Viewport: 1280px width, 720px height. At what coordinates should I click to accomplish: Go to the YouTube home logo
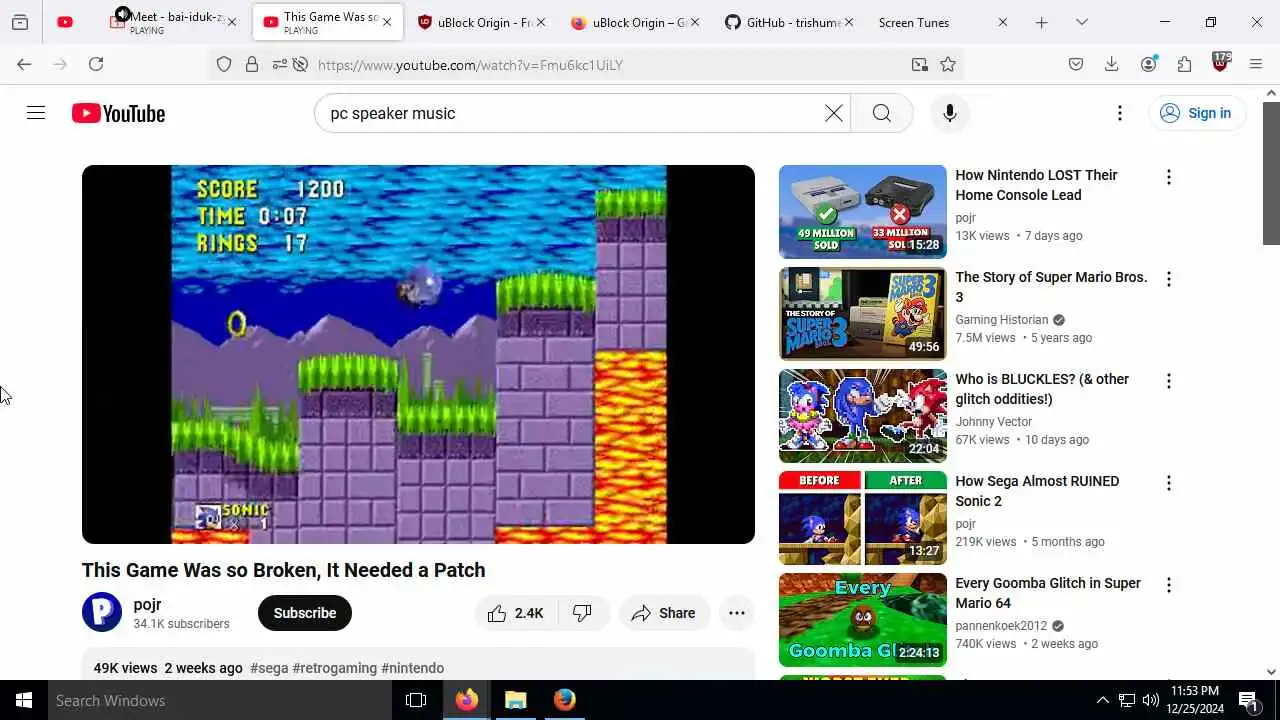pos(118,114)
